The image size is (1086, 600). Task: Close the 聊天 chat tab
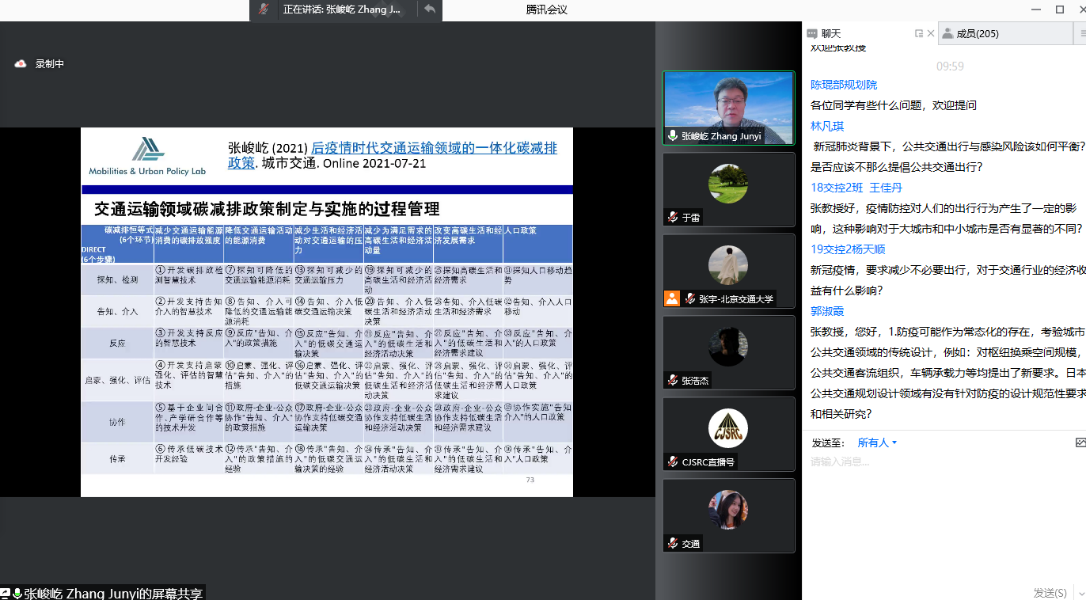(x=930, y=33)
